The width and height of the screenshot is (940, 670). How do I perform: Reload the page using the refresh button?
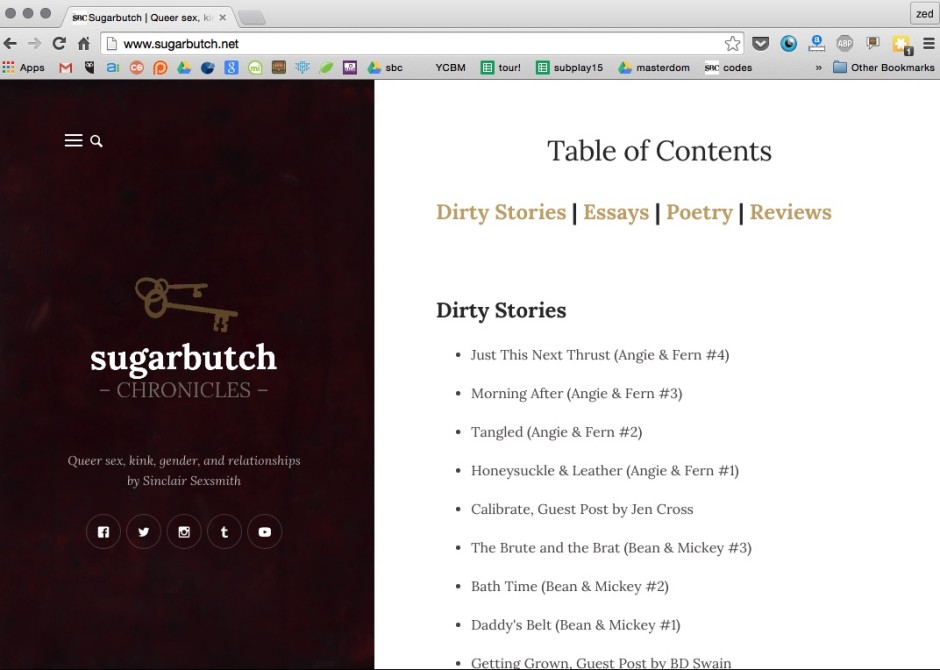(59, 43)
